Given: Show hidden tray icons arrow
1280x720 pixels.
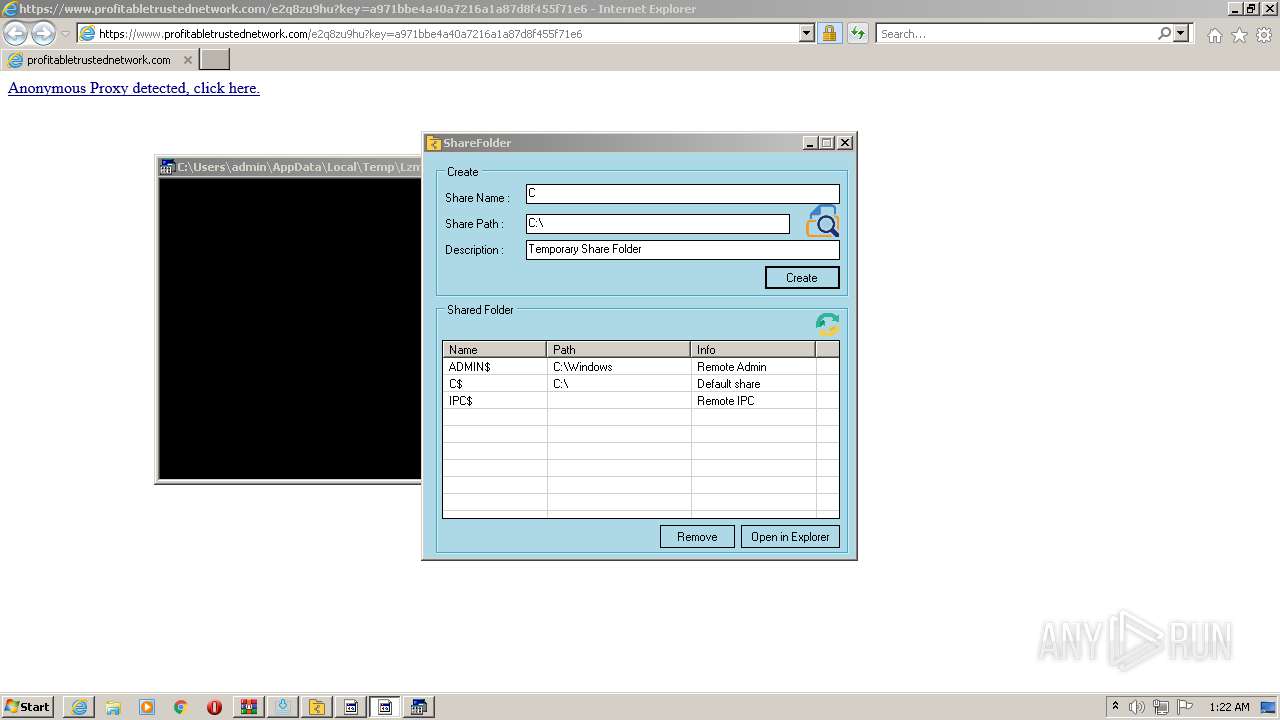Looking at the screenshot, I should point(1115,706).
